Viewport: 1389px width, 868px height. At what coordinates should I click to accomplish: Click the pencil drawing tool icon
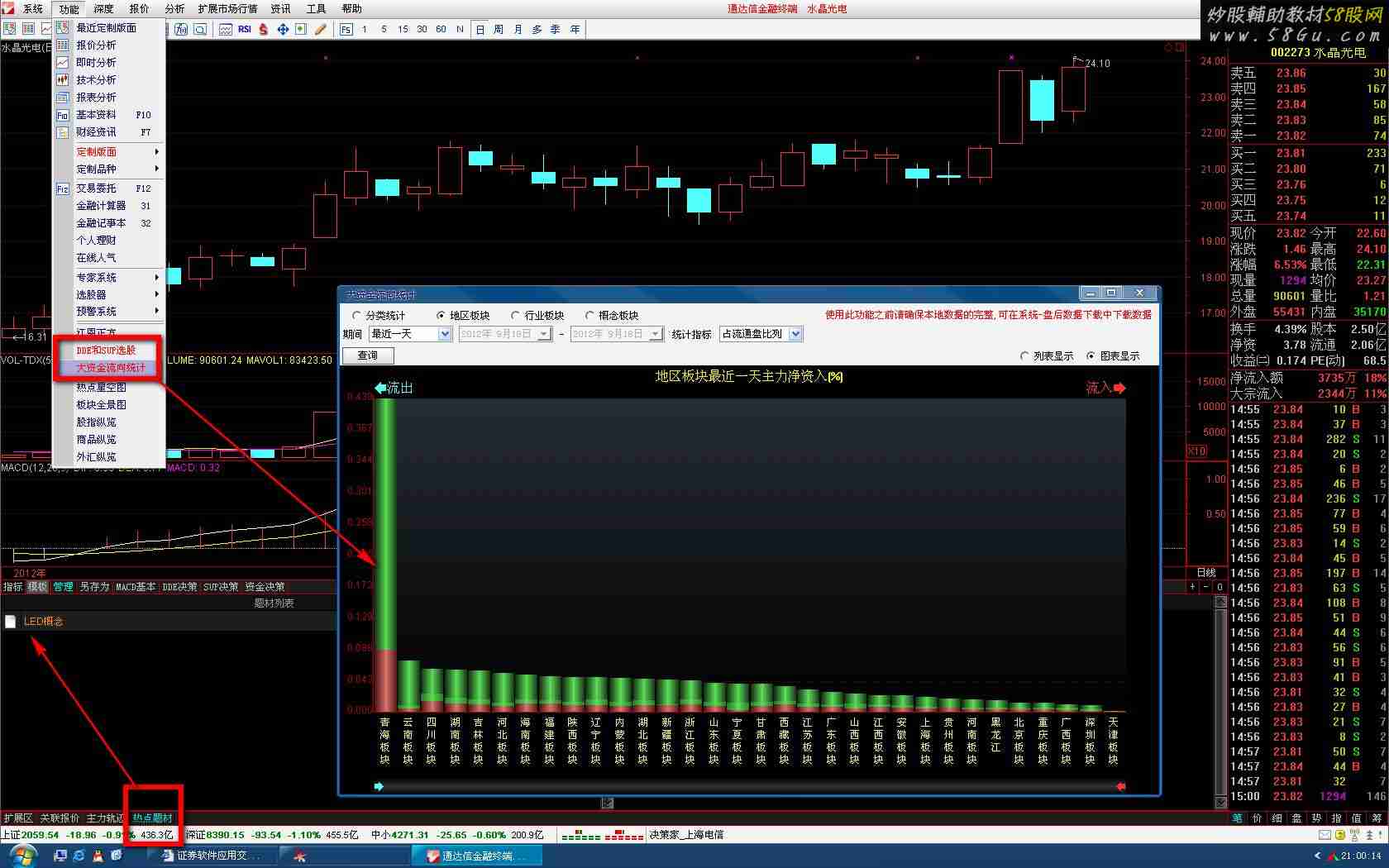(x=320, y=29)
